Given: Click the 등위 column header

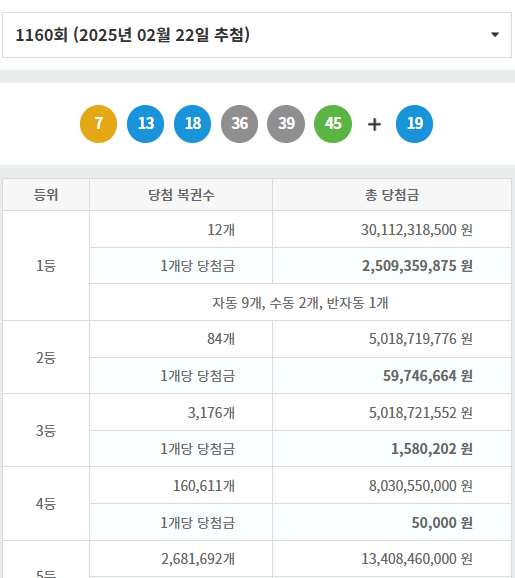Looking at the screenshot, I should [x=46, y=195].
